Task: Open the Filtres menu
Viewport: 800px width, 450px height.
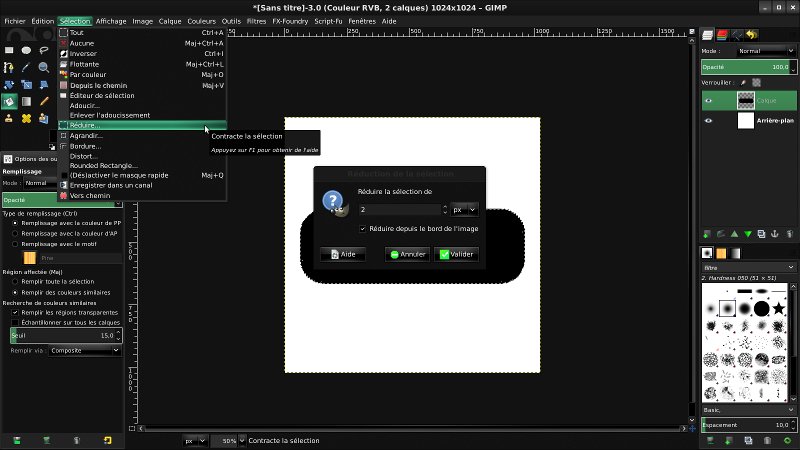Action: click(256, 21)
